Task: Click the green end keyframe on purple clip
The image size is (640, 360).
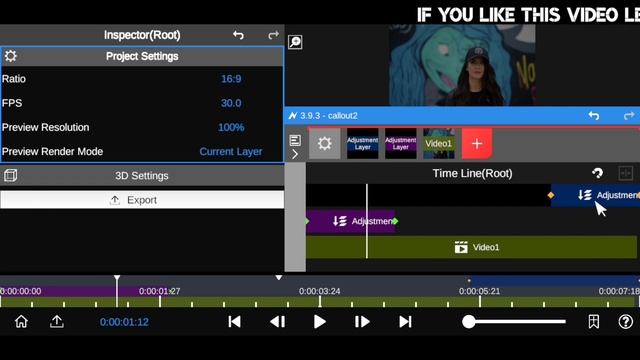Action: click(x=395, y=221)
